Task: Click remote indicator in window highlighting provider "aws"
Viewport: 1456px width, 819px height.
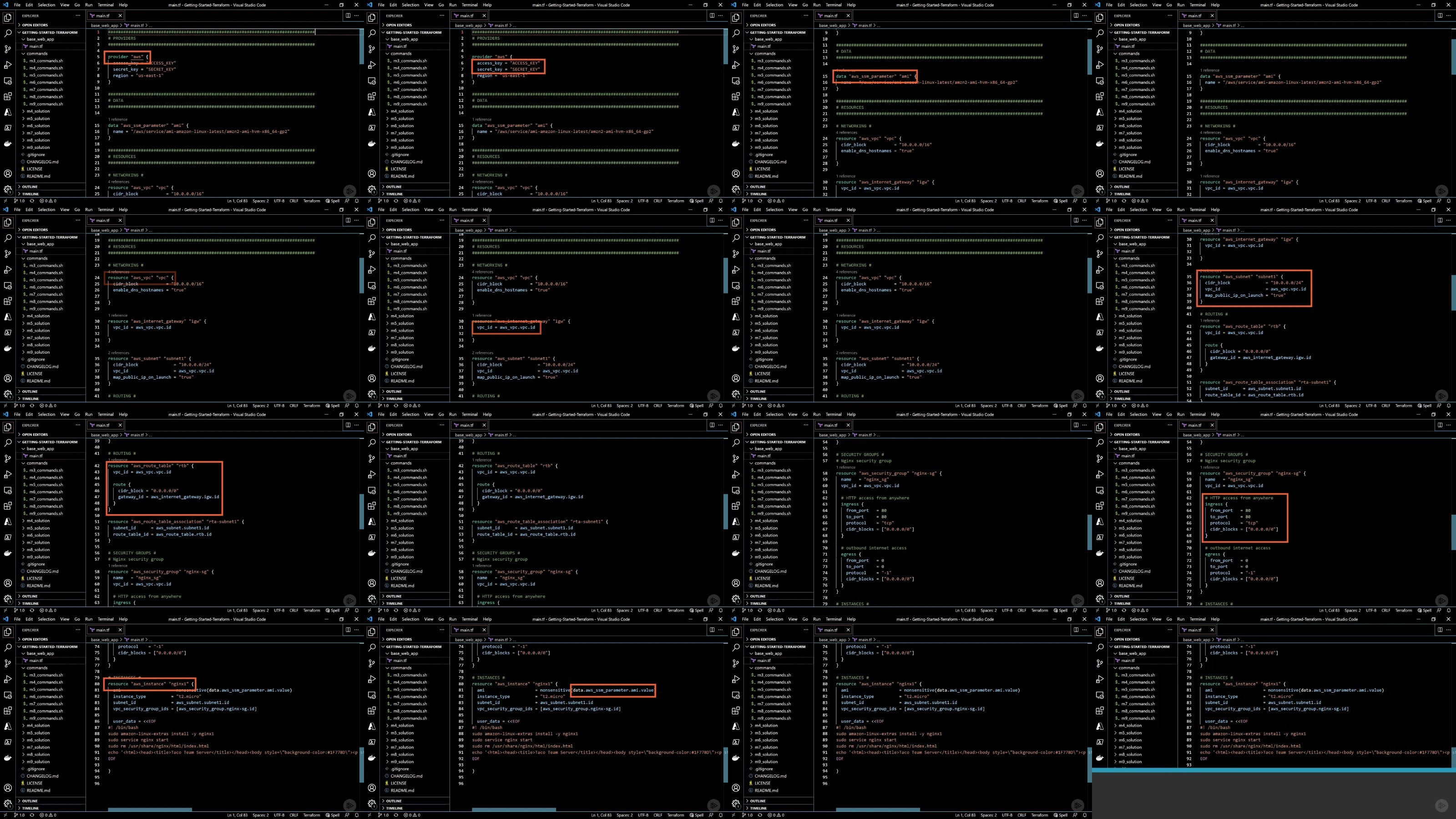Action: (x=5, y=201)
